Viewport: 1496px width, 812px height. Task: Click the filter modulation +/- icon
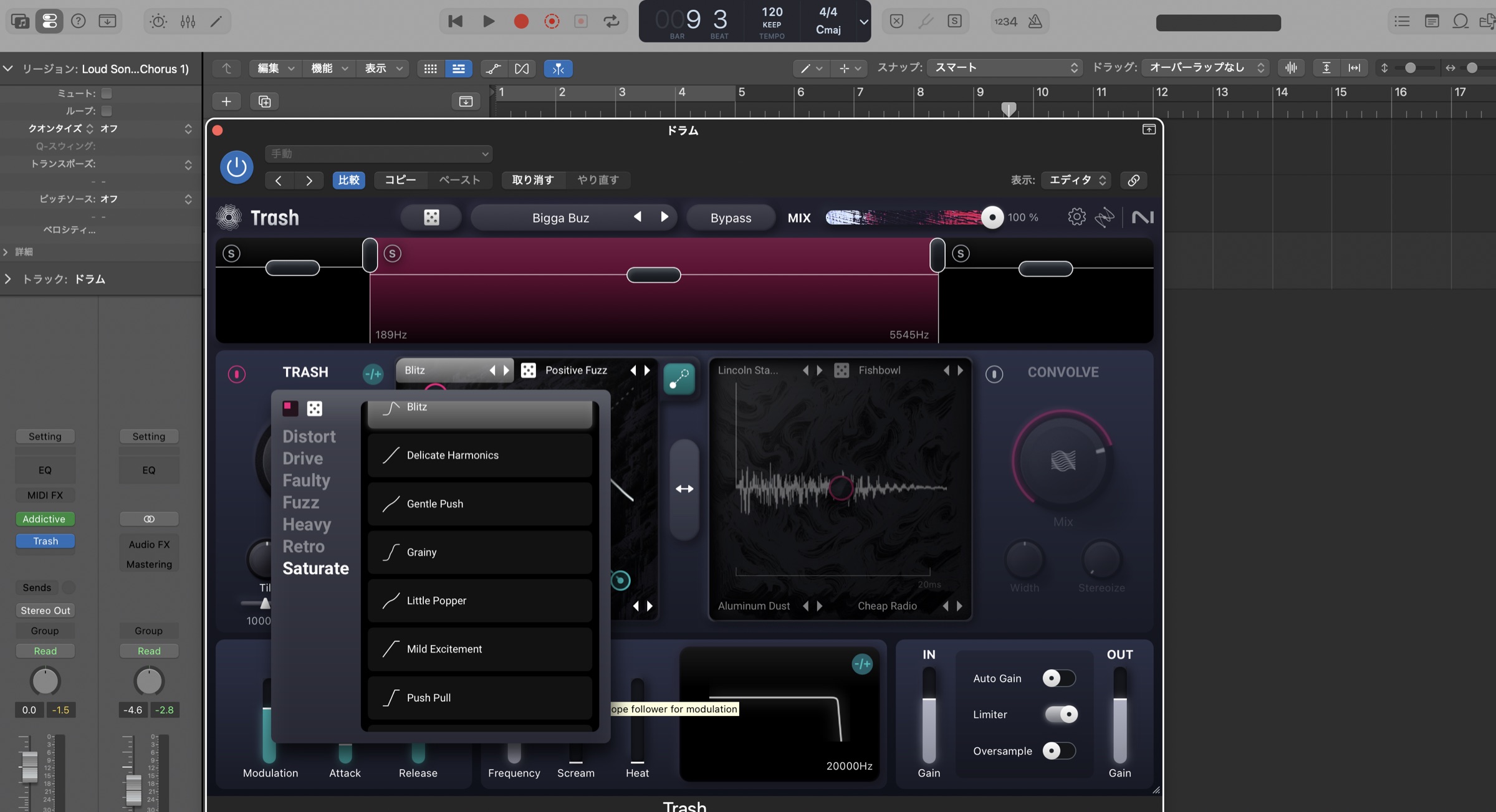pyautogui.click(x=862, y=664)
